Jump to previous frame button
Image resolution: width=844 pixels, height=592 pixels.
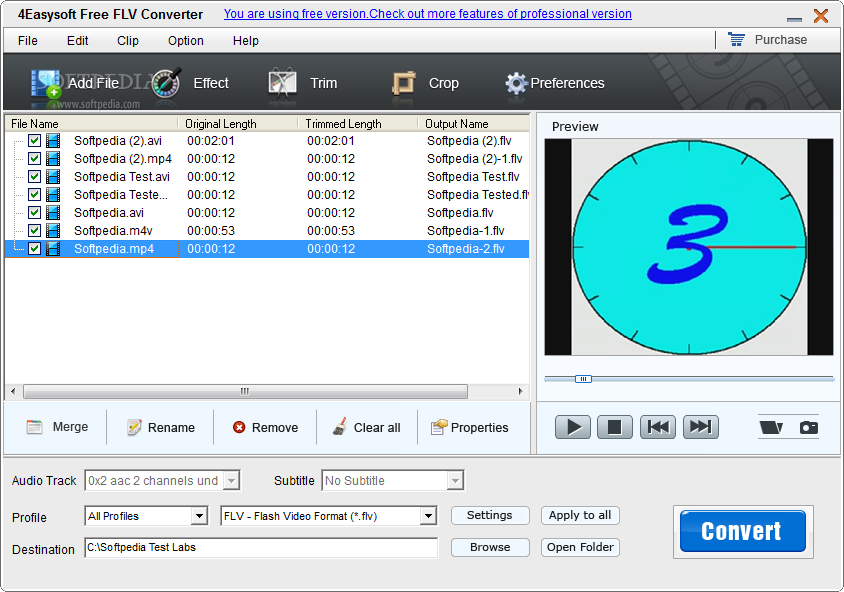click(x=658, y=427)
